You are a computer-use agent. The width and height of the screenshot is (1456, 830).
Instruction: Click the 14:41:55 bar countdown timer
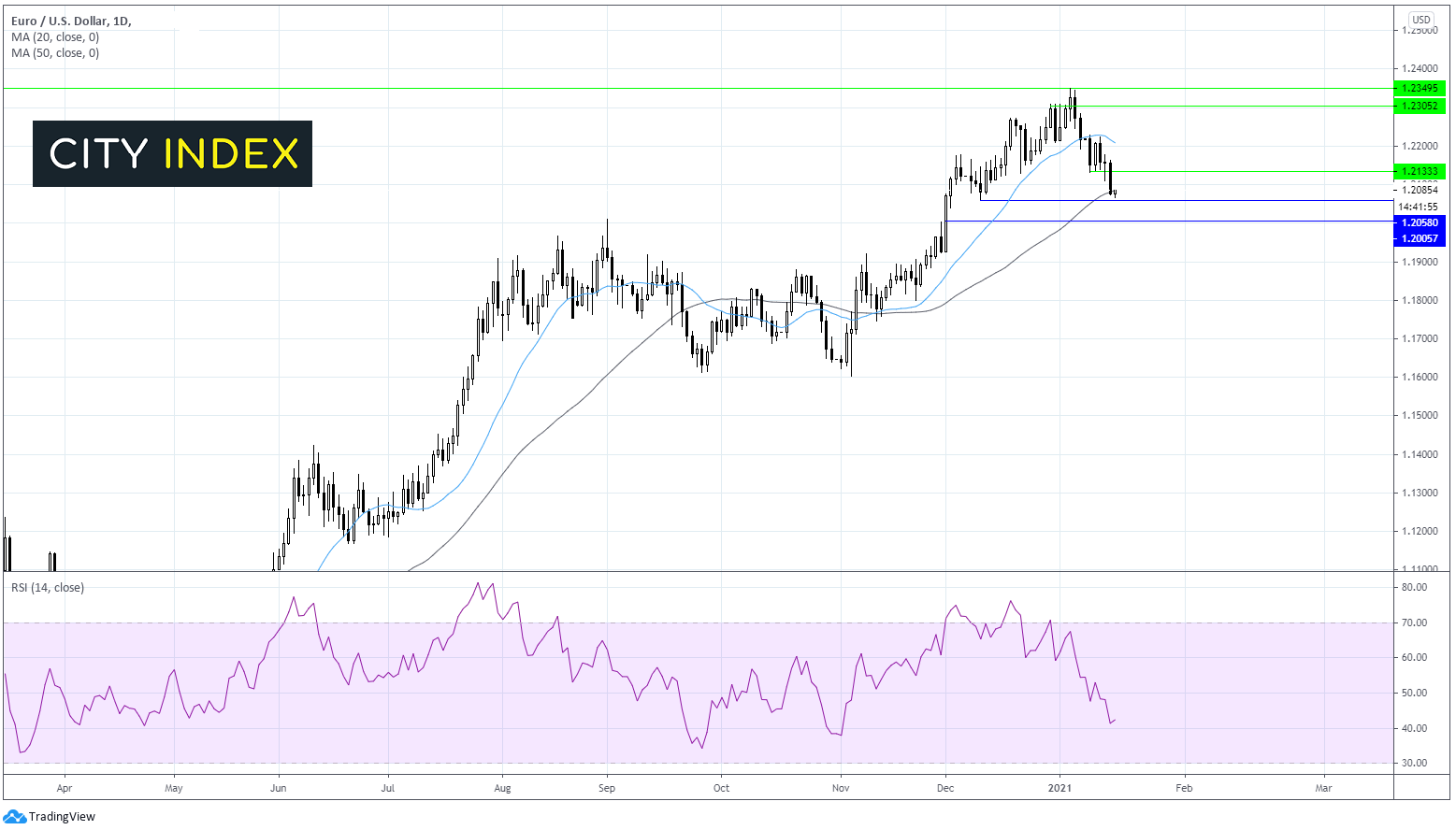[1418, 207]
